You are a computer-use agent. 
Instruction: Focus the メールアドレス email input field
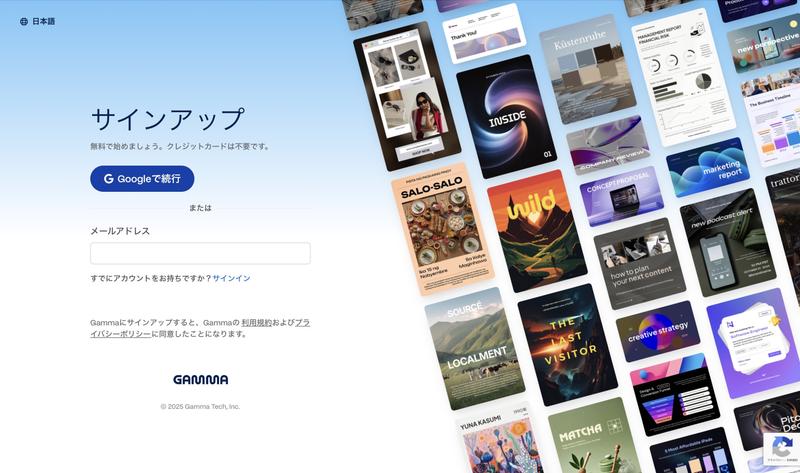tap(200, 254)
